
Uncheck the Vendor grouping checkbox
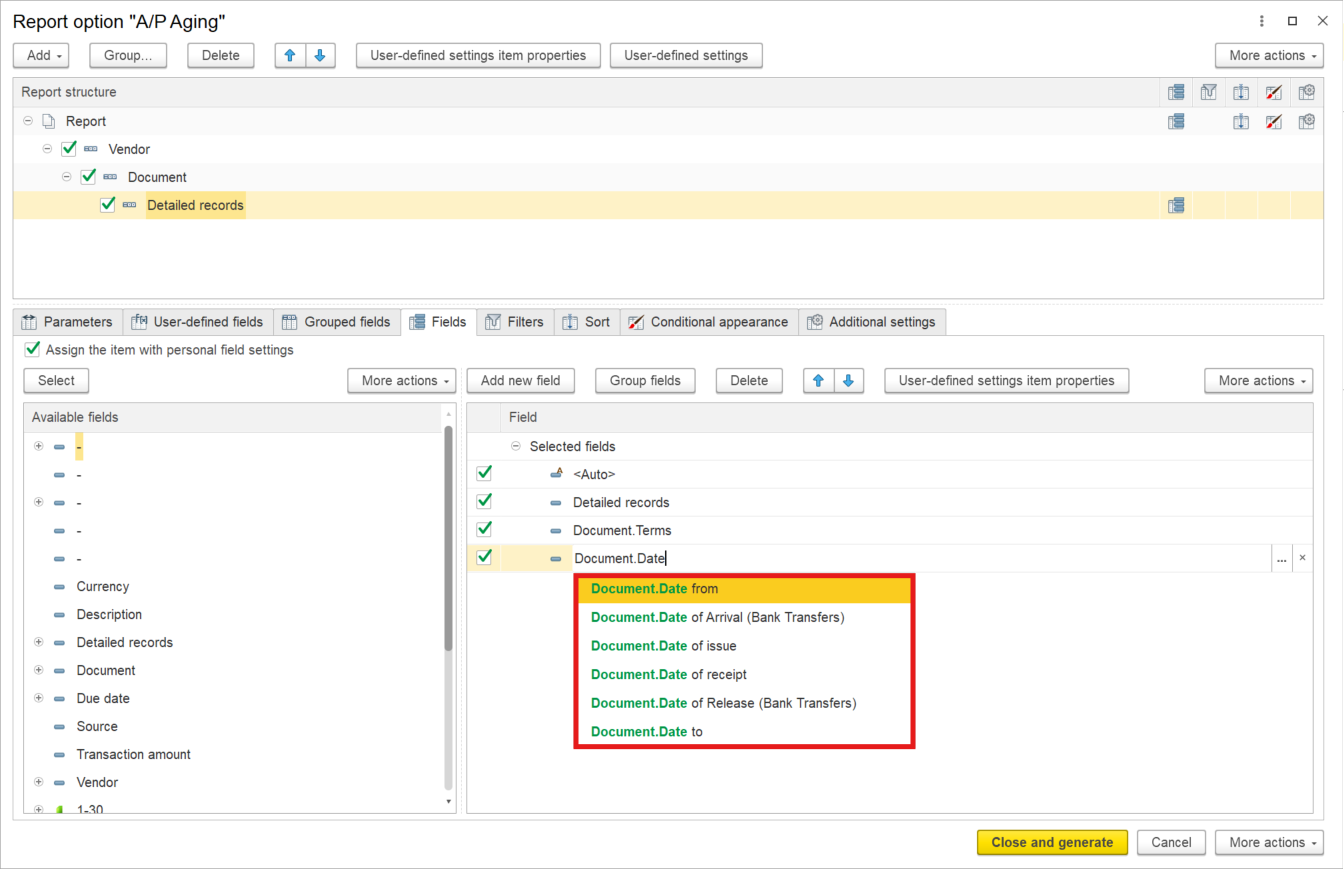(69, 149)
